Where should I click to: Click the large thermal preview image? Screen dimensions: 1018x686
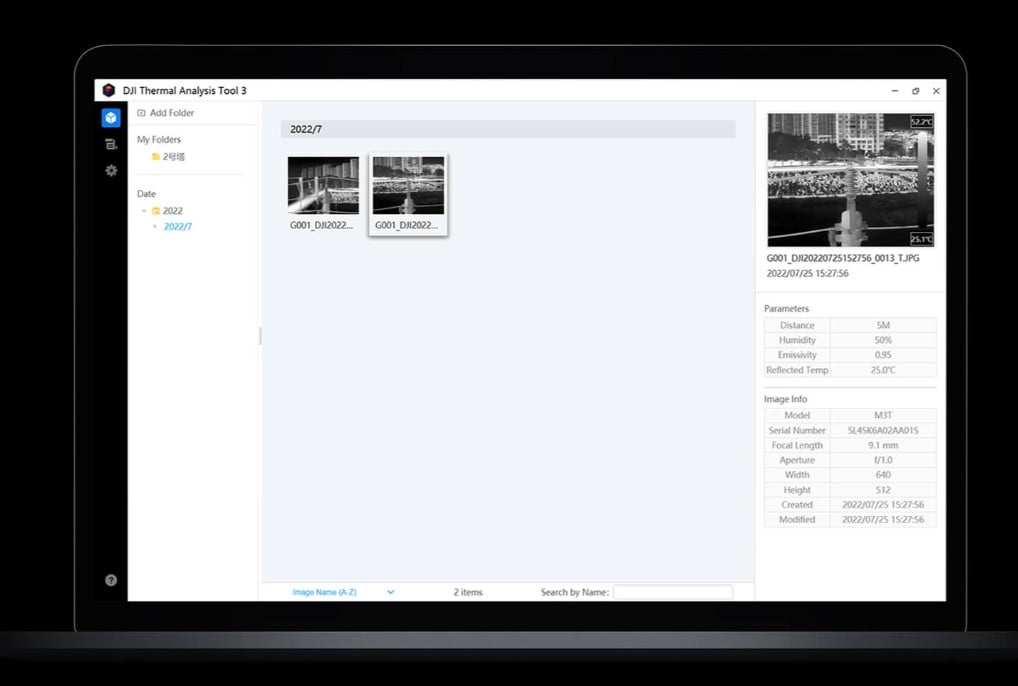850,180
